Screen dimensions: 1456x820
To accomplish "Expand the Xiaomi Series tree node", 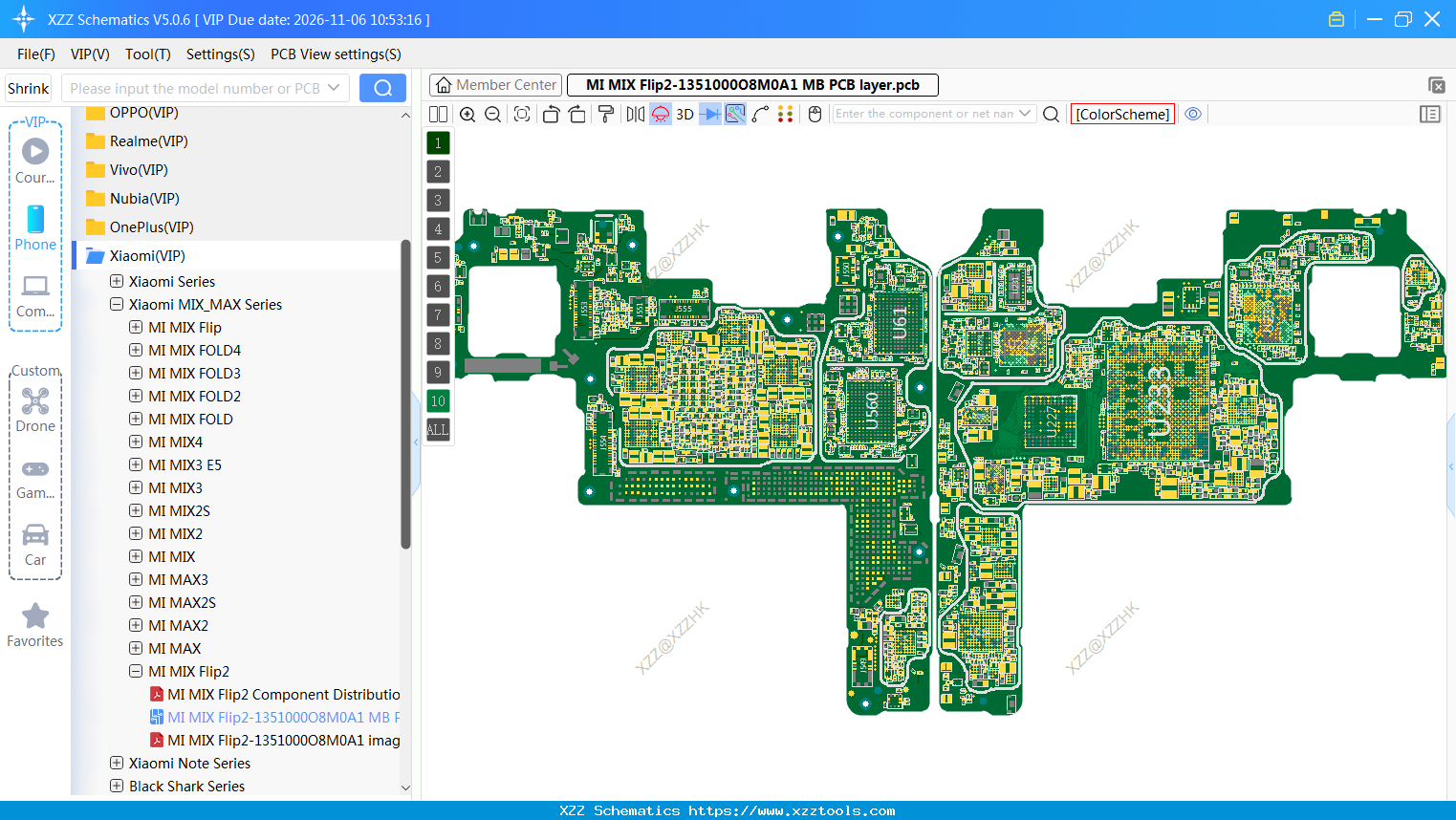I will click(x=115, y=281).
